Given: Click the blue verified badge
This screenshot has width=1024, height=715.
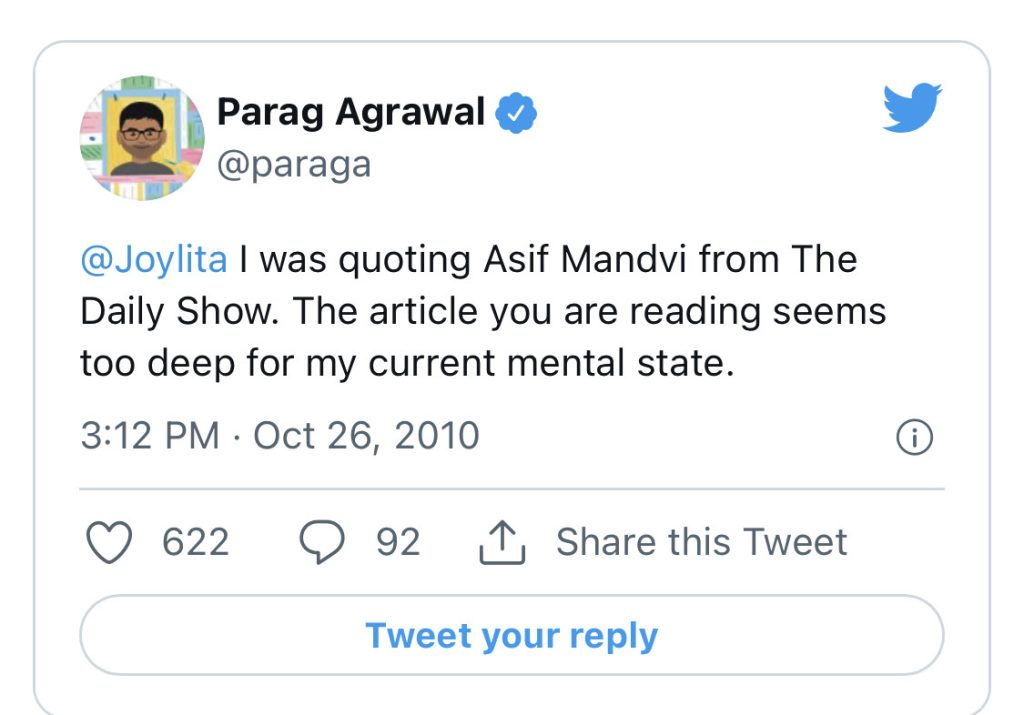Looking at the screenshot, I should [517, 113].
